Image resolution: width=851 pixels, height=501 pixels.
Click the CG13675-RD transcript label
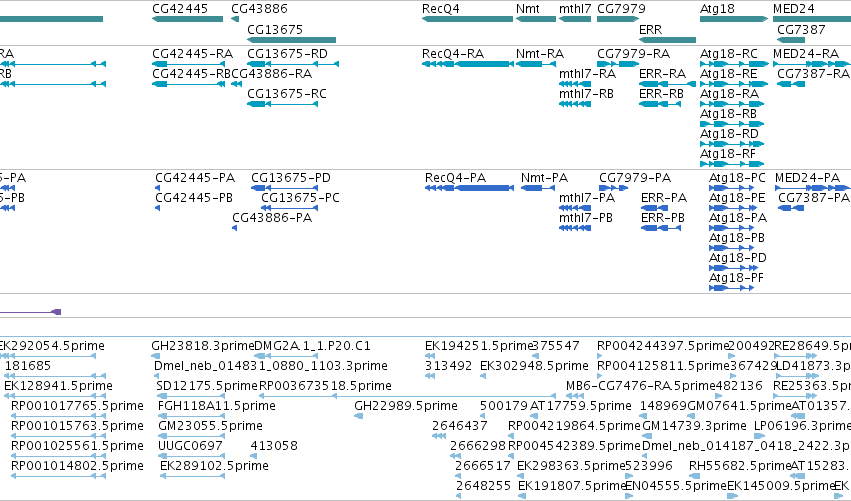click(287, 54)
